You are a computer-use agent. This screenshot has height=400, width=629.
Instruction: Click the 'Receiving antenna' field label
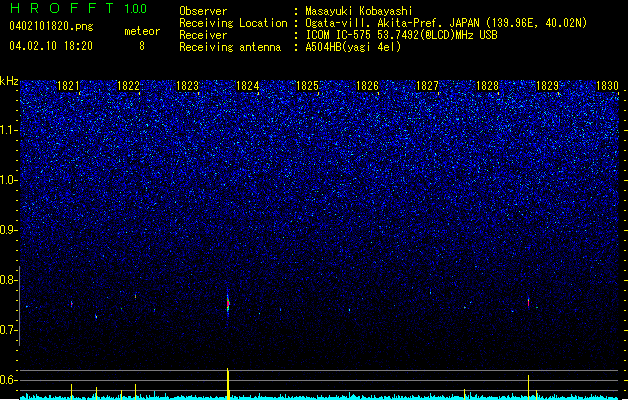coord(230,47)
